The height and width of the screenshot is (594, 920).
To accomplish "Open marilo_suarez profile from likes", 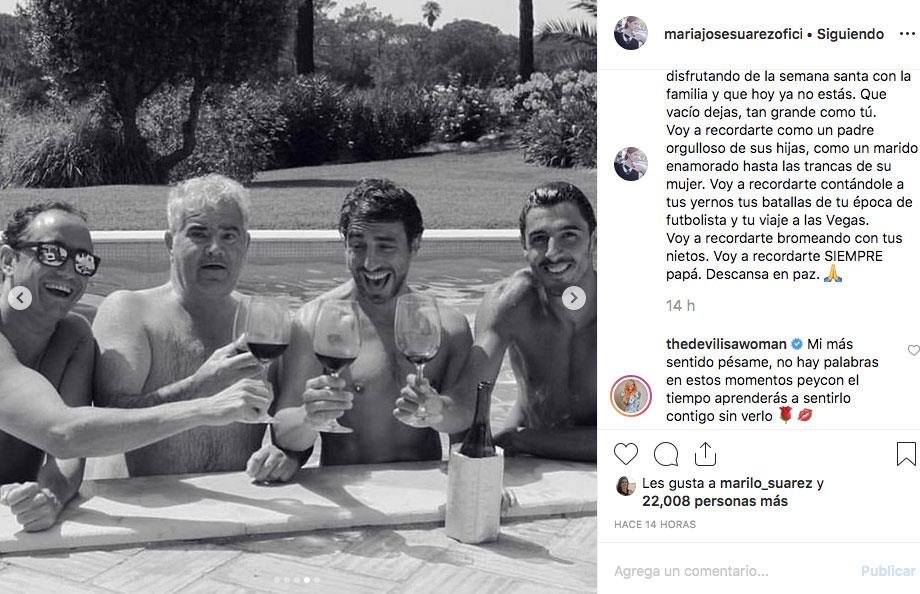I will (x=766, y=483).
